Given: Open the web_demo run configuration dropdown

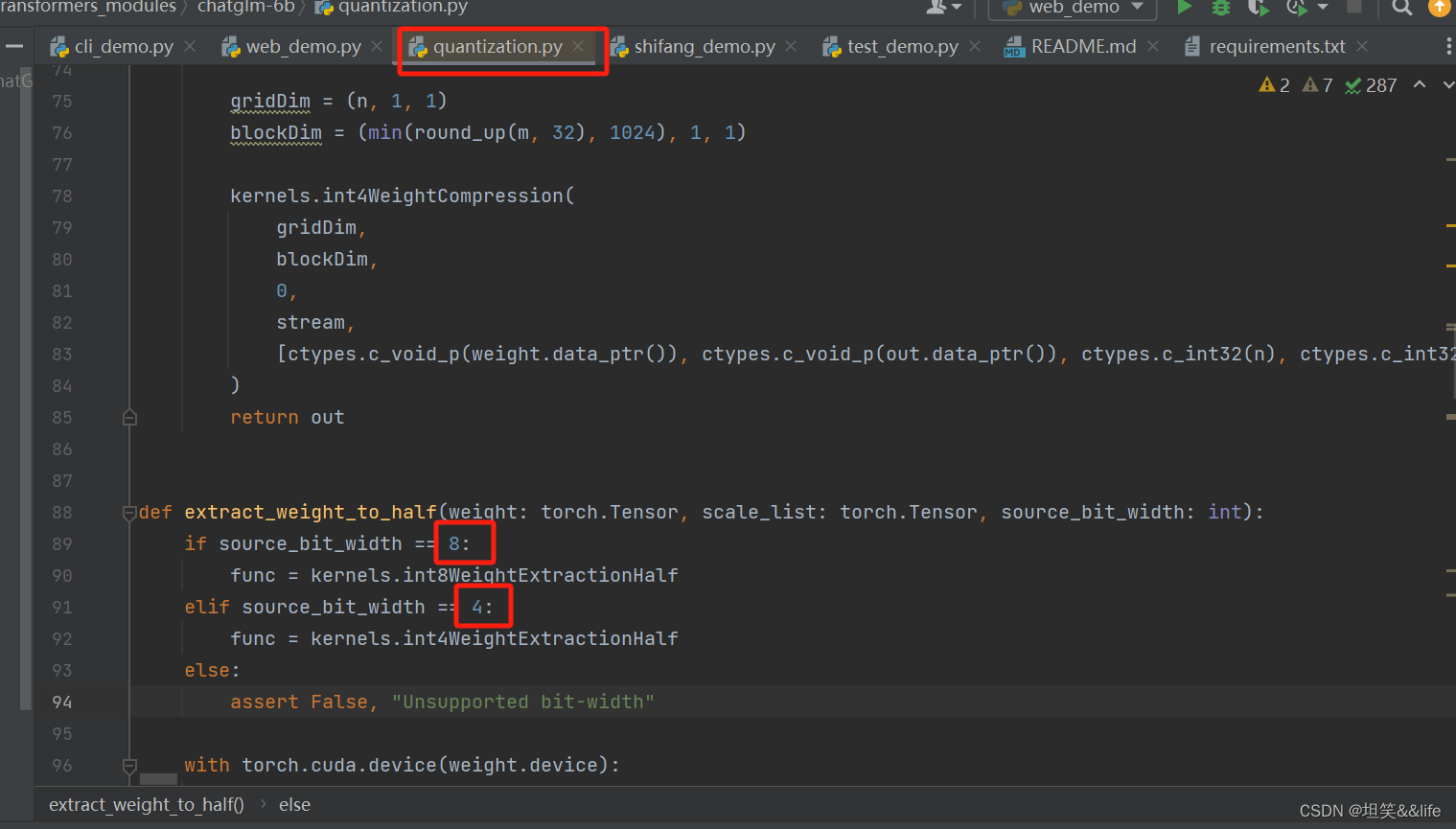Looking at the screenshot, I should 1072,7.
